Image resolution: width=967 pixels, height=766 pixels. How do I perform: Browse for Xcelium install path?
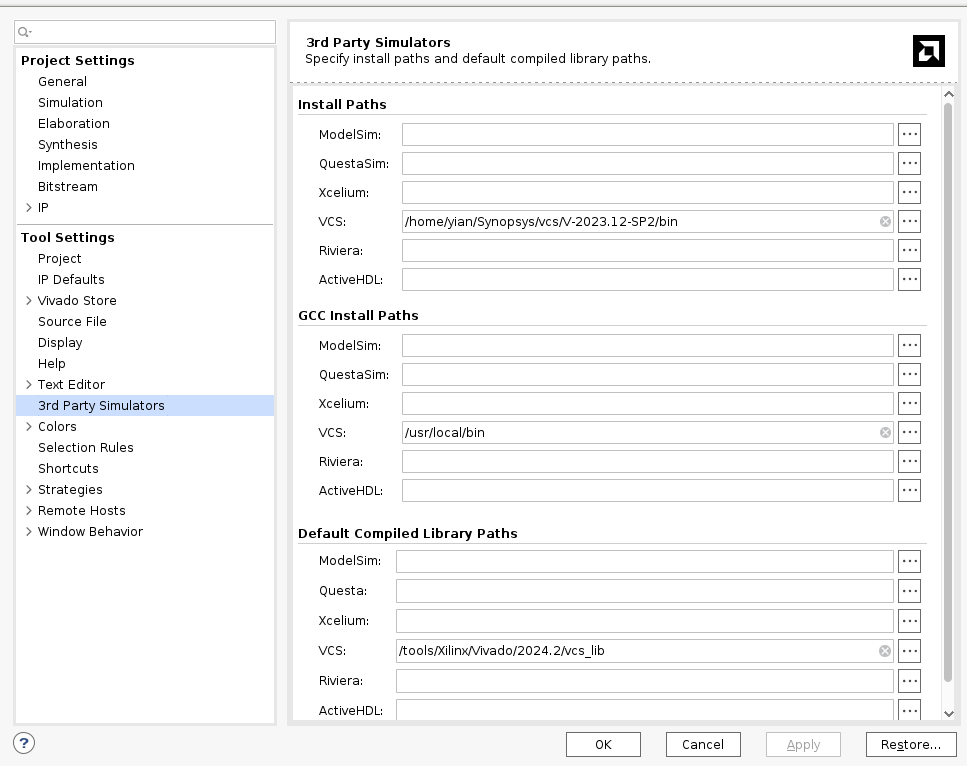click(908, 192)
